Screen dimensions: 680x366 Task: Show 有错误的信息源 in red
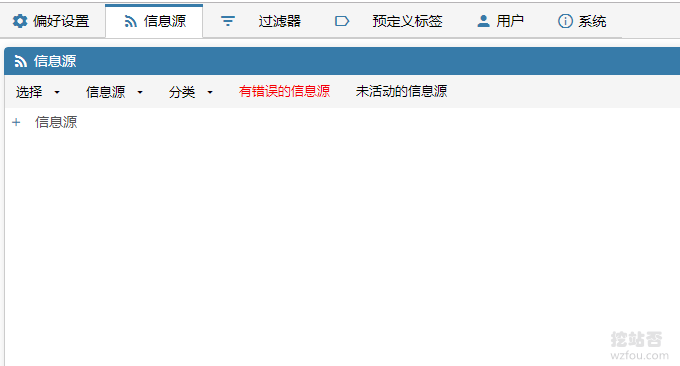tap(284, 91)
